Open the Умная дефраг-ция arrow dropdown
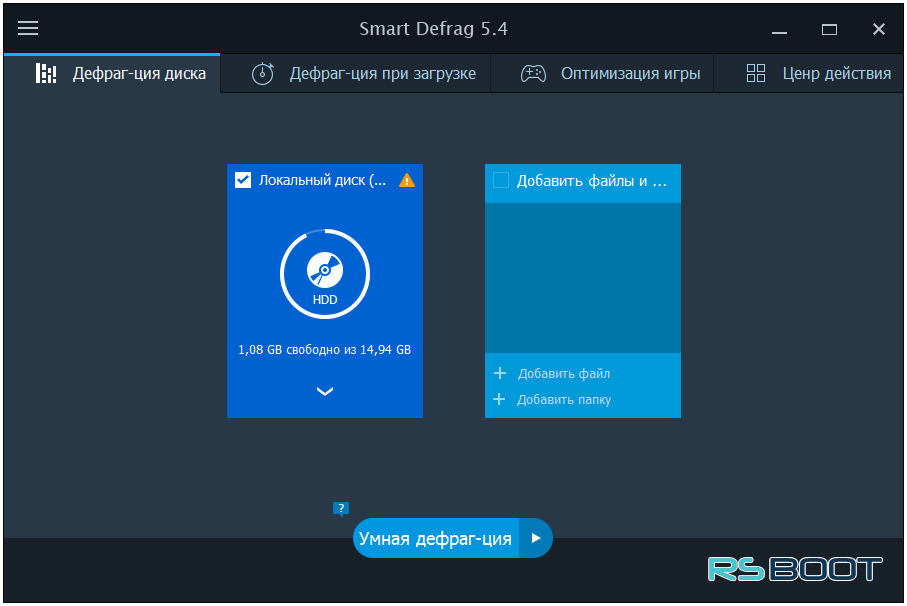Image resolution: width=907 pixels, height=606 pixels. pos(536,539)
